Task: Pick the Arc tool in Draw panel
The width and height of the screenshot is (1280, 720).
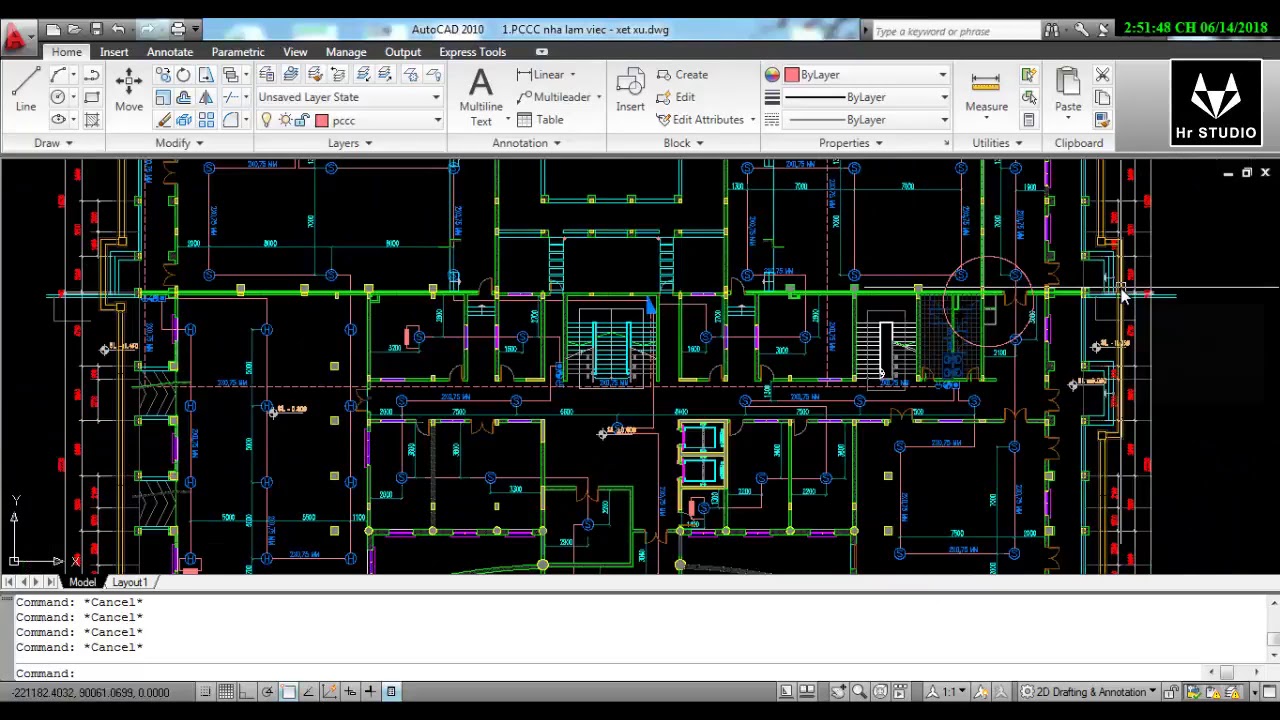Action: click(58, 75)
